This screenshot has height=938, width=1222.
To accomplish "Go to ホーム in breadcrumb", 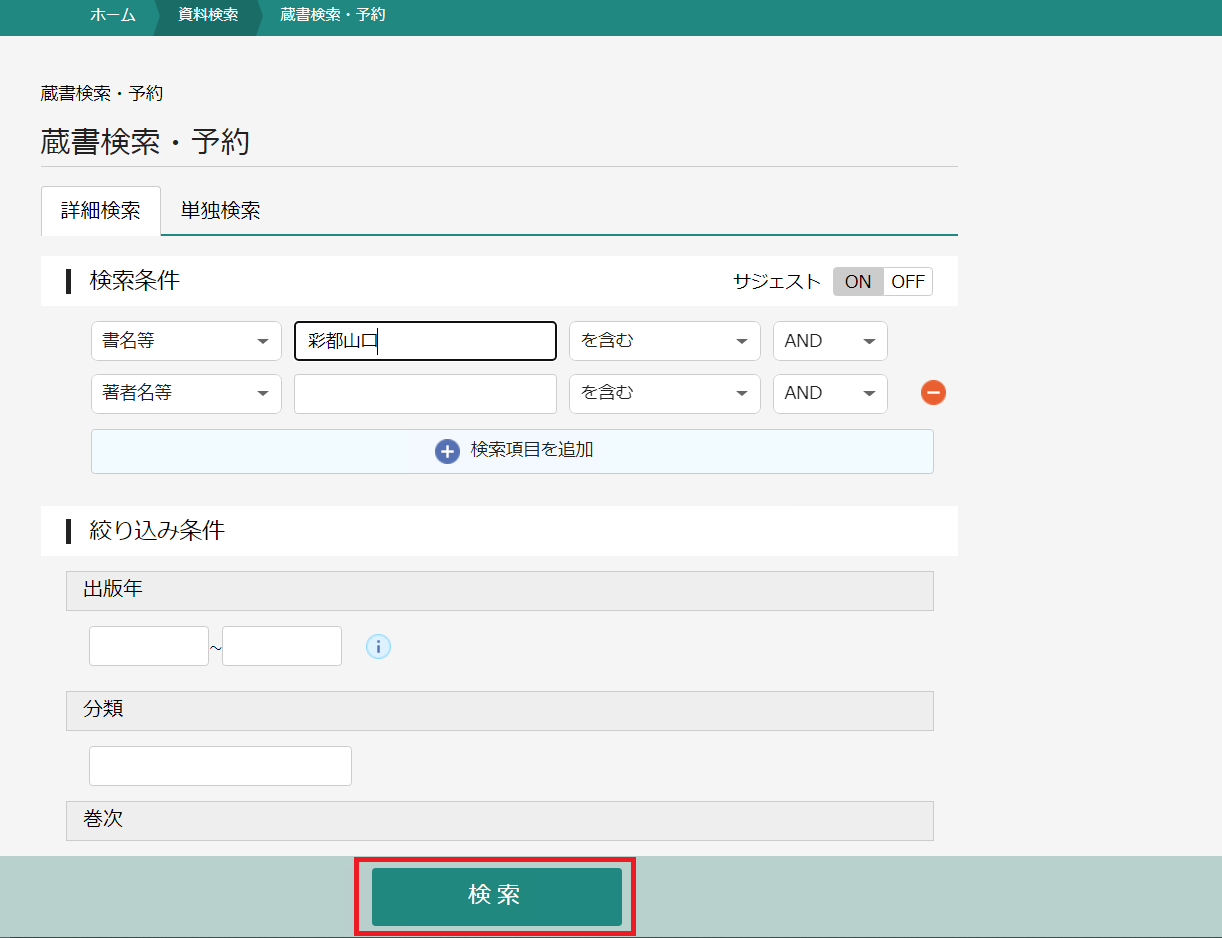I will [112, 15].
